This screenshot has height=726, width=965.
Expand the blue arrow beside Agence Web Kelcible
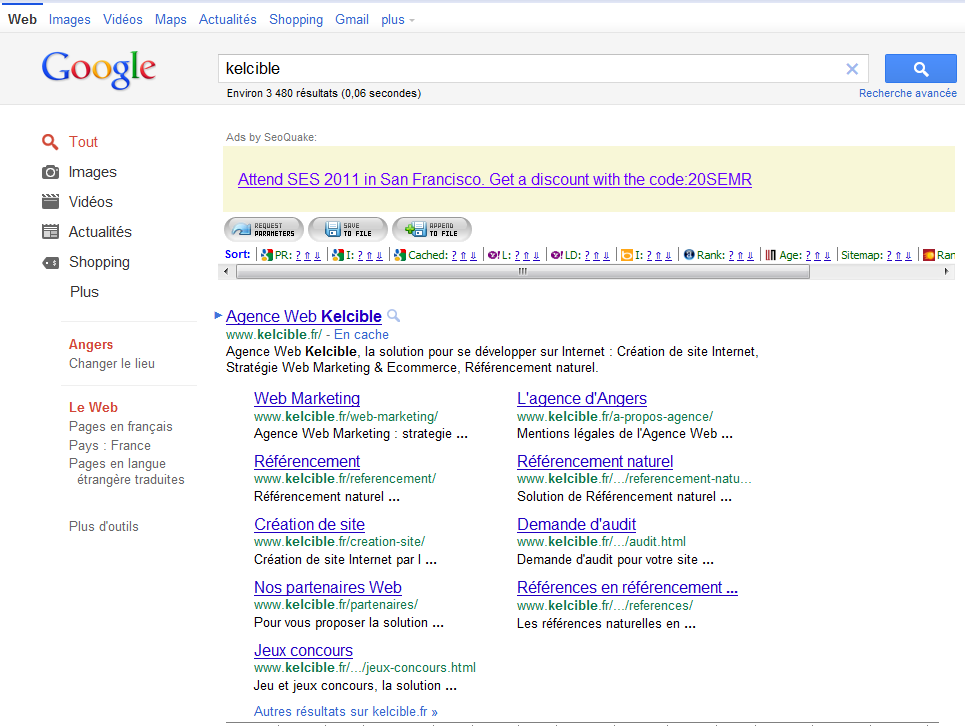click(218, 316)
